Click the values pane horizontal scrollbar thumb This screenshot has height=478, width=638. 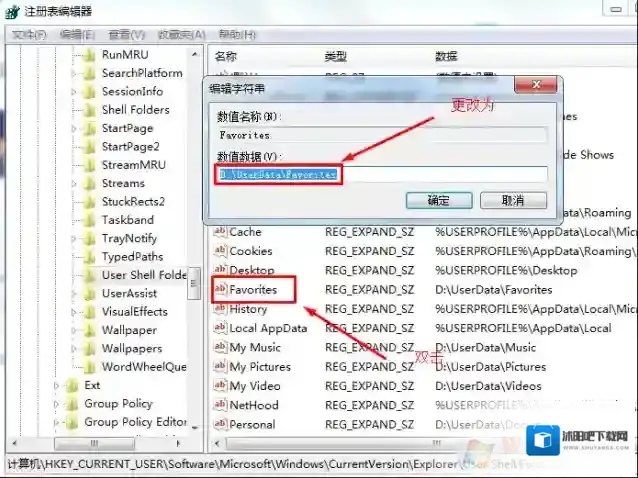coord(435,443)
